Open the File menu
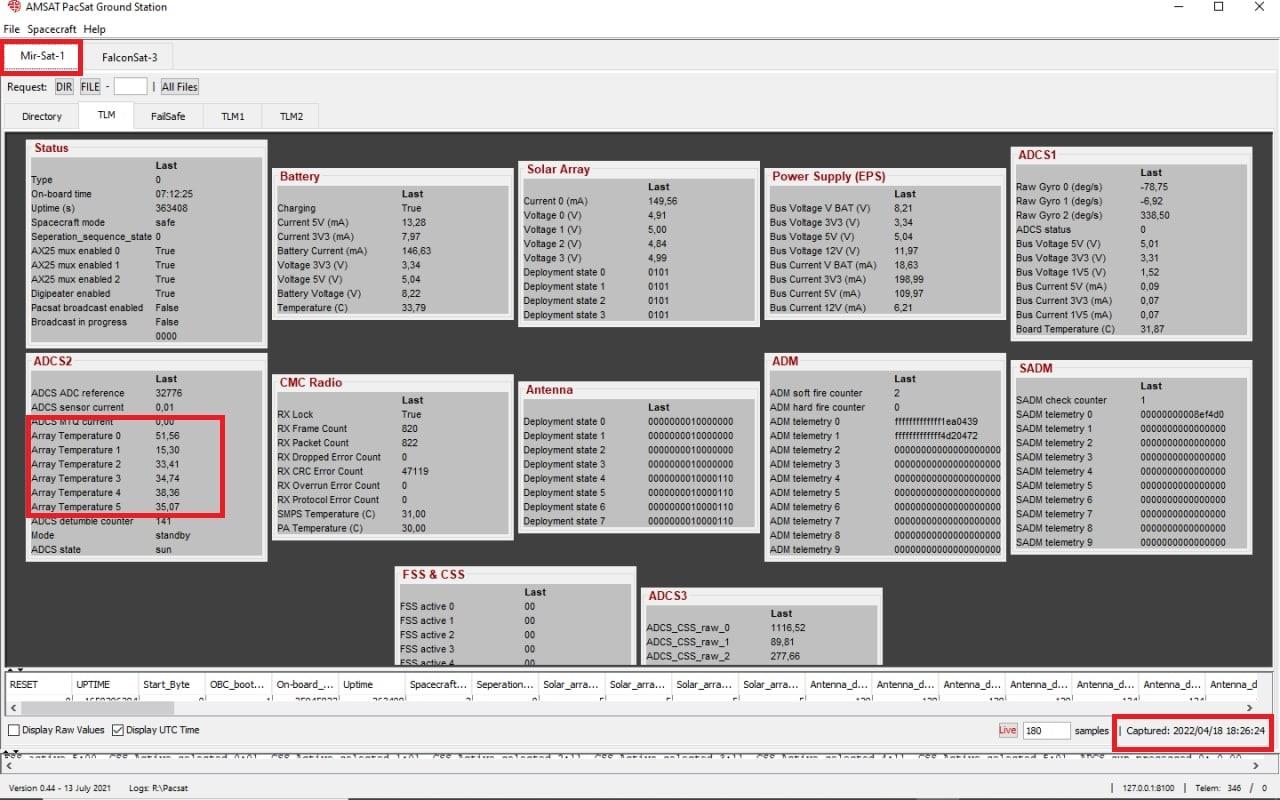Image resolution: width=1280 pixels, height=800 pixels. tap(12, 29)
